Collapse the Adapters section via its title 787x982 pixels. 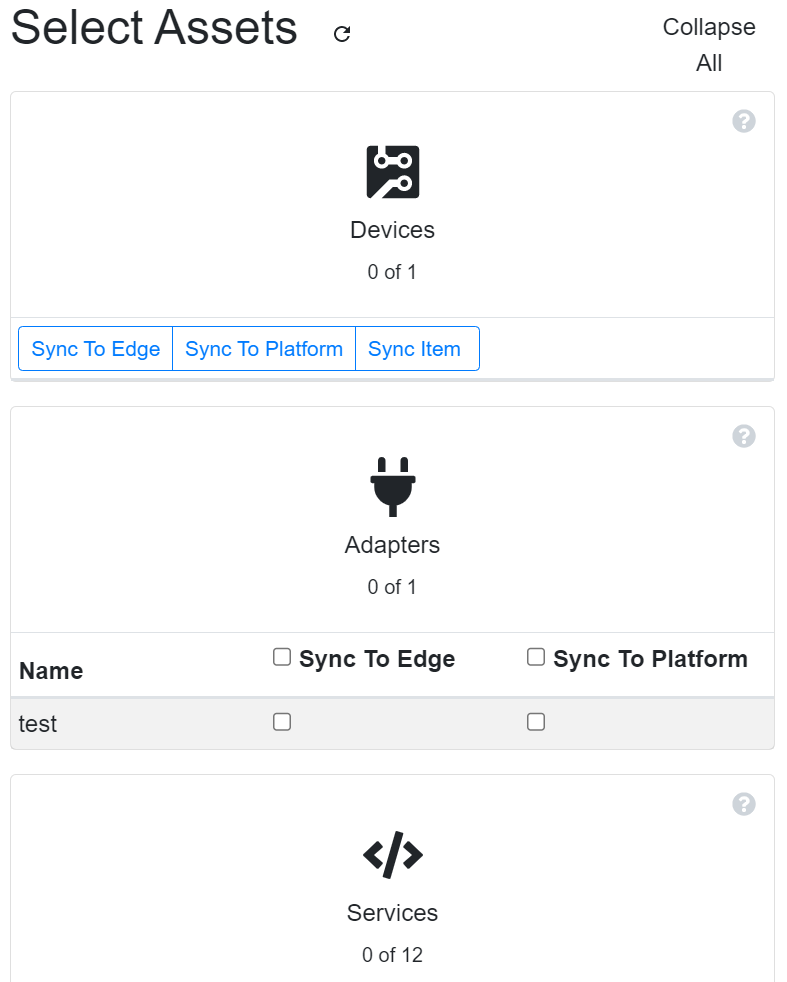click(x=392, y=545)
